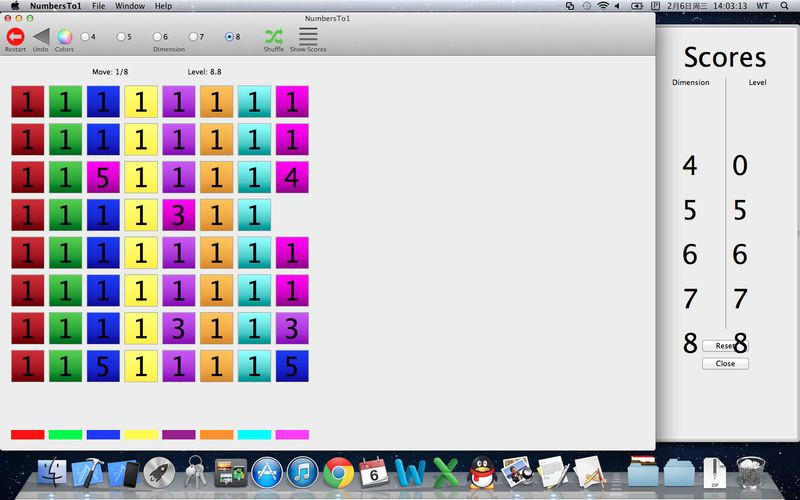Open TextEdit paper-and-pen Dock icon

coord(554,472)
